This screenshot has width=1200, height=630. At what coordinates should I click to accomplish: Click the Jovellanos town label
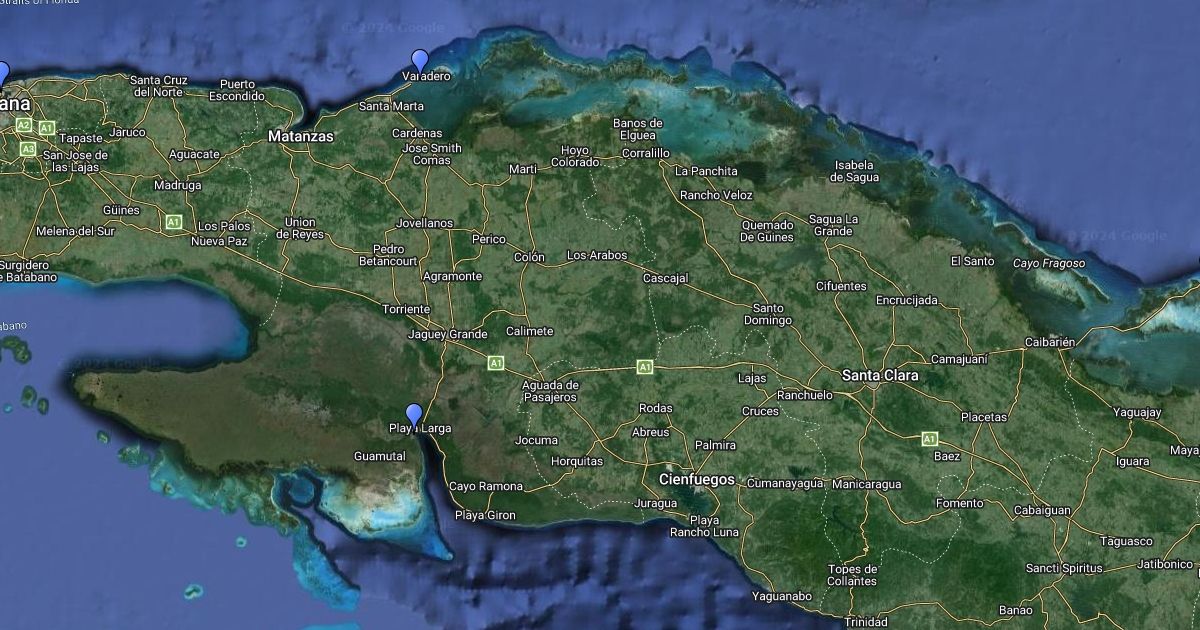[x=424, y=223]
